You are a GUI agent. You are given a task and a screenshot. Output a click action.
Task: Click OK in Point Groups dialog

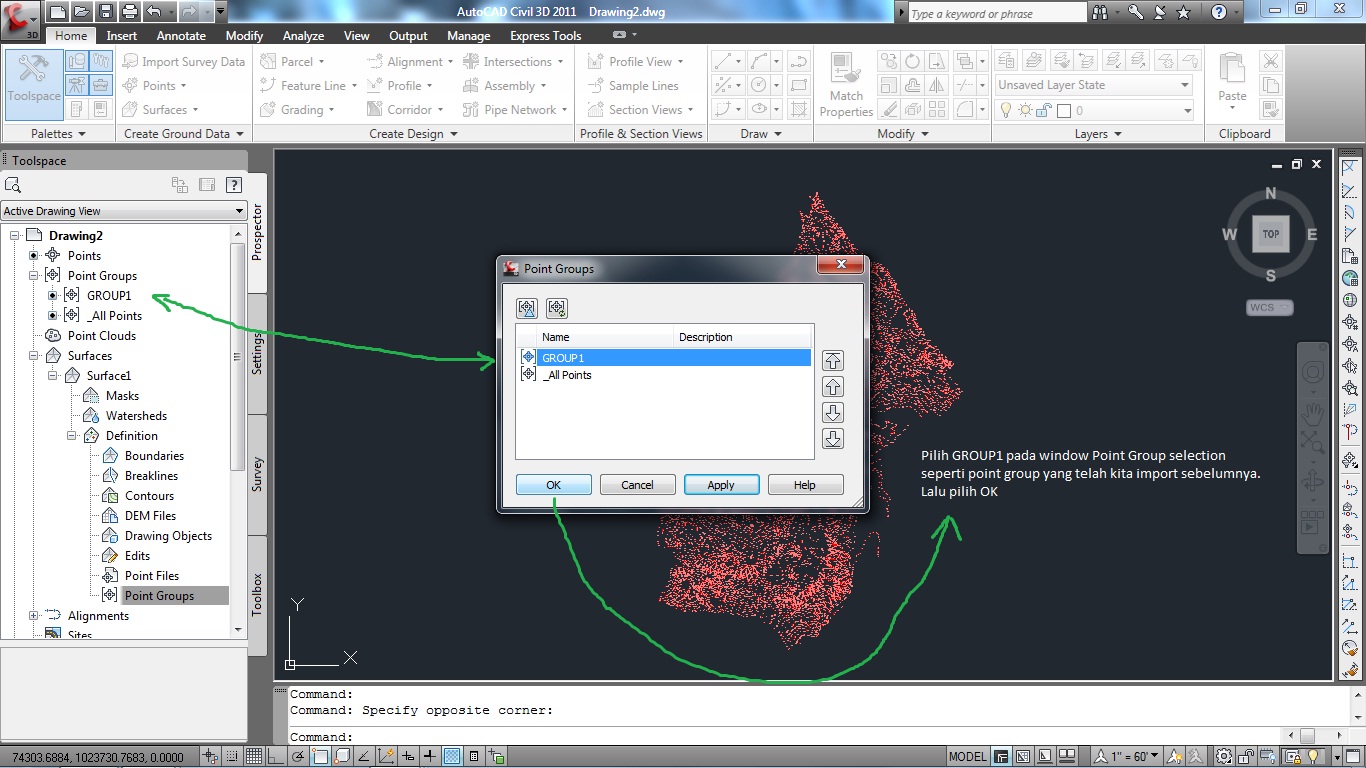tap(553, 485)
